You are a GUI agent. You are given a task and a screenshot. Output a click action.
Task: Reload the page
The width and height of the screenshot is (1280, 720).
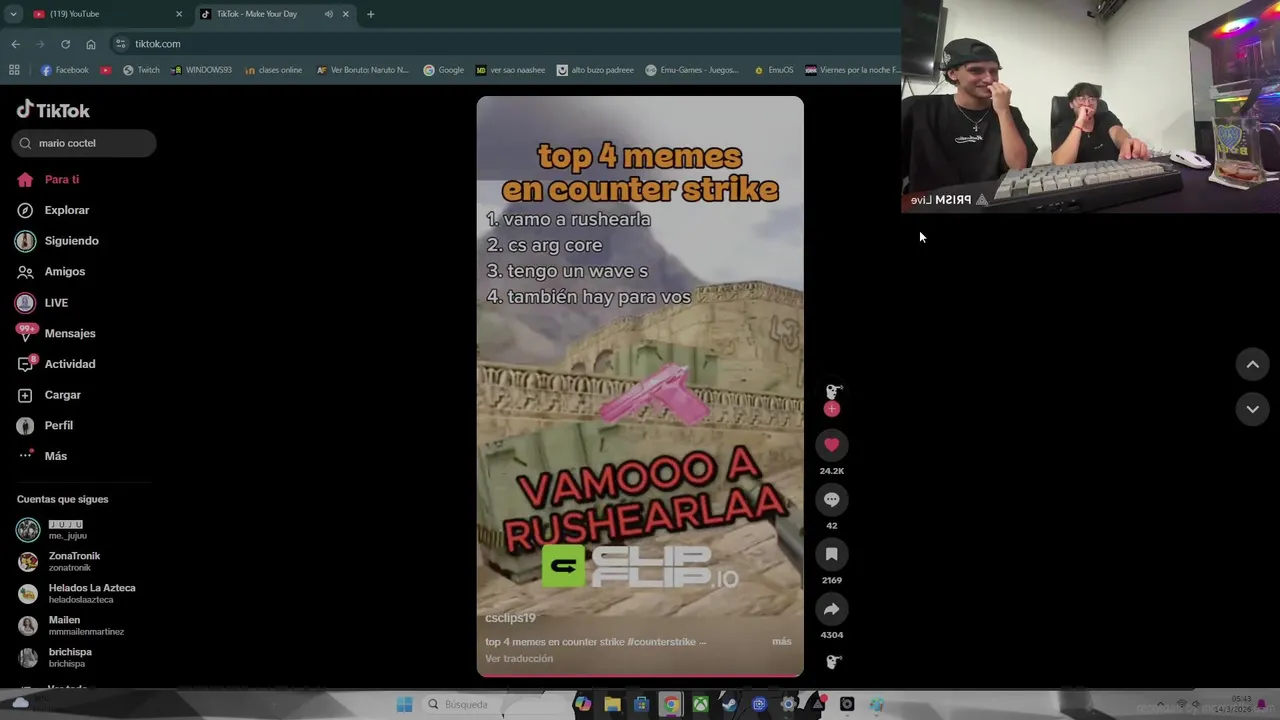pos(65,44)
